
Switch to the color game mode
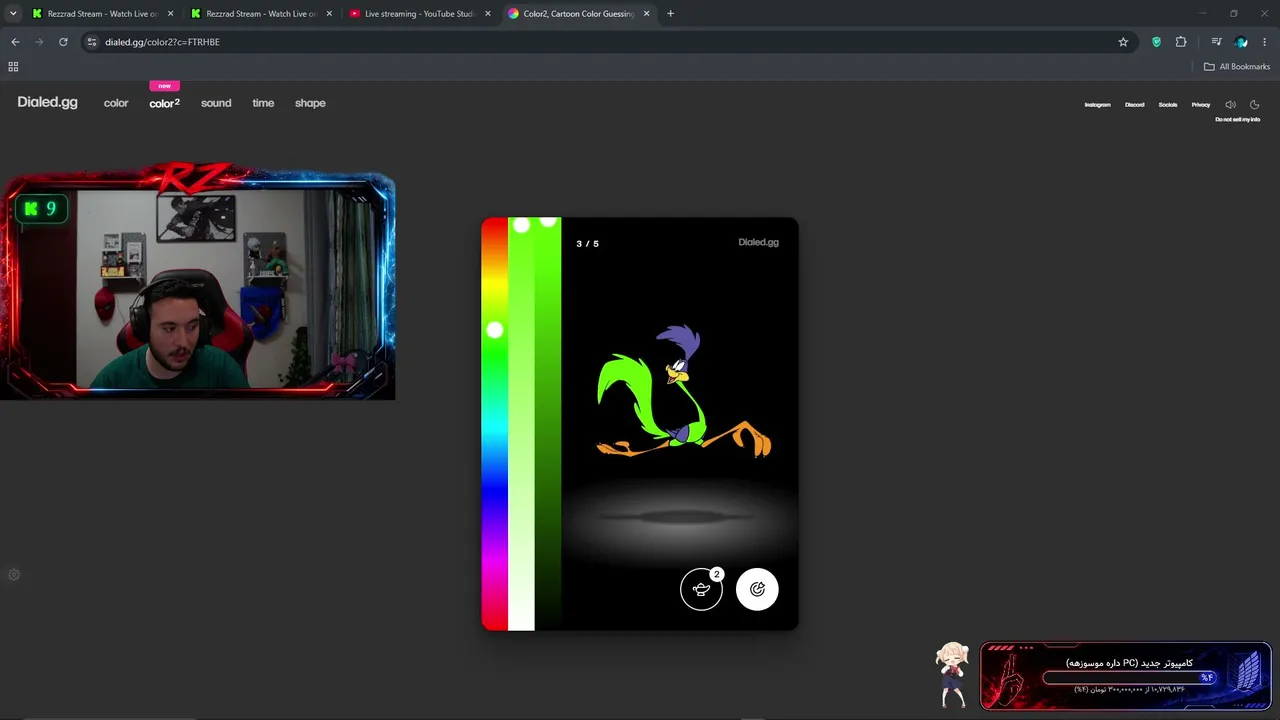click(x=116, y=103)
